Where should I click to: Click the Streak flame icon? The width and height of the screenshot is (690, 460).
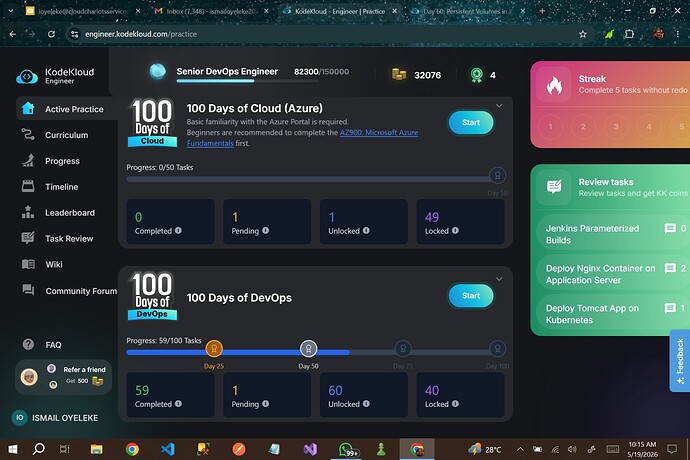tap(554, 85)
